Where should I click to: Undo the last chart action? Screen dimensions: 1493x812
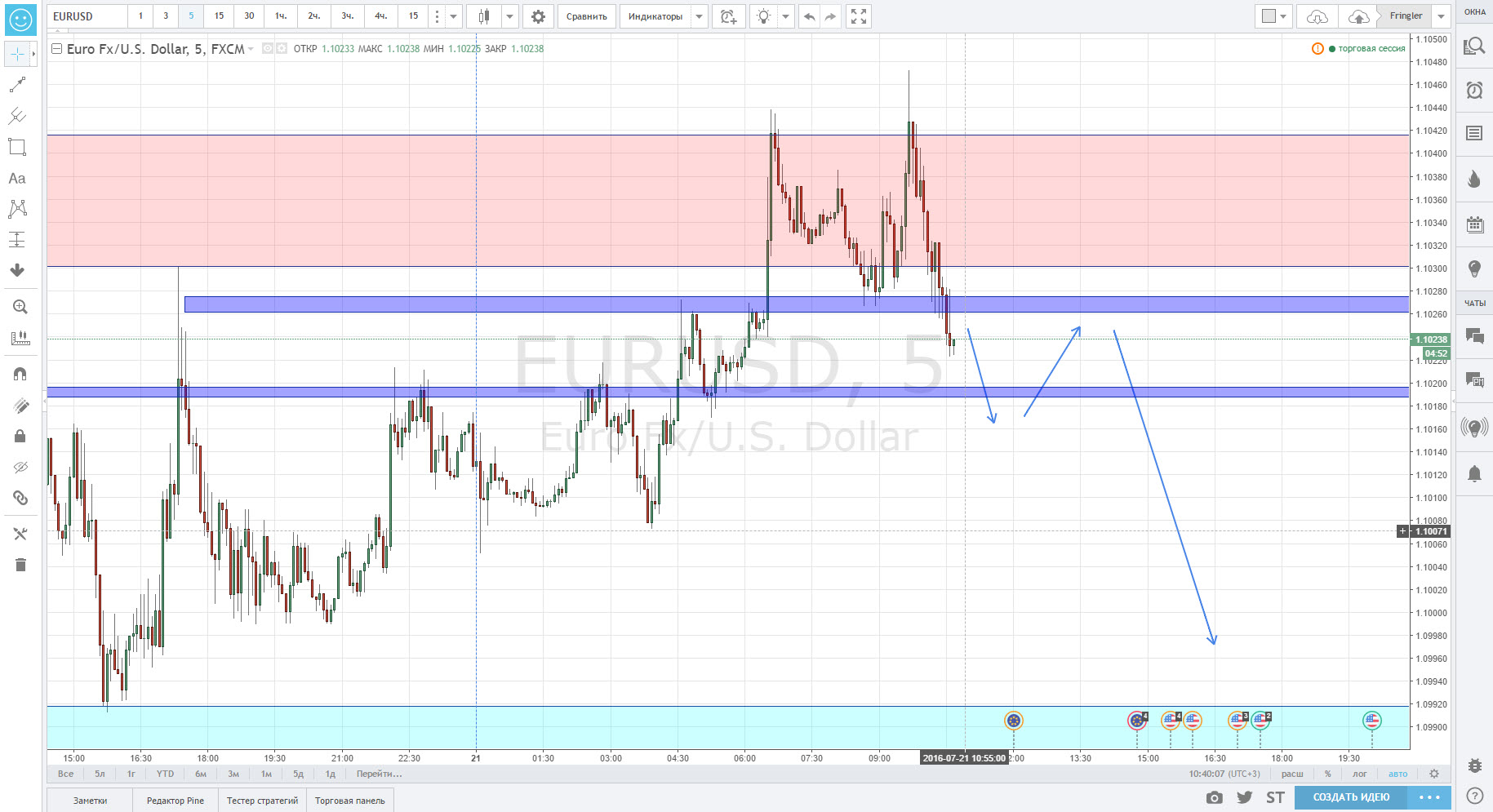tap(809, 16)
